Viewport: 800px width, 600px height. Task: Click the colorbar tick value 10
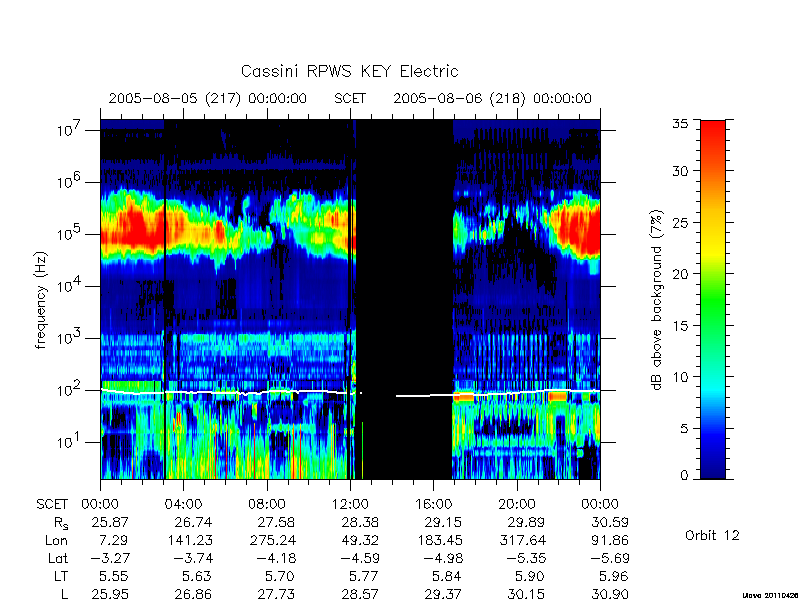683,377
